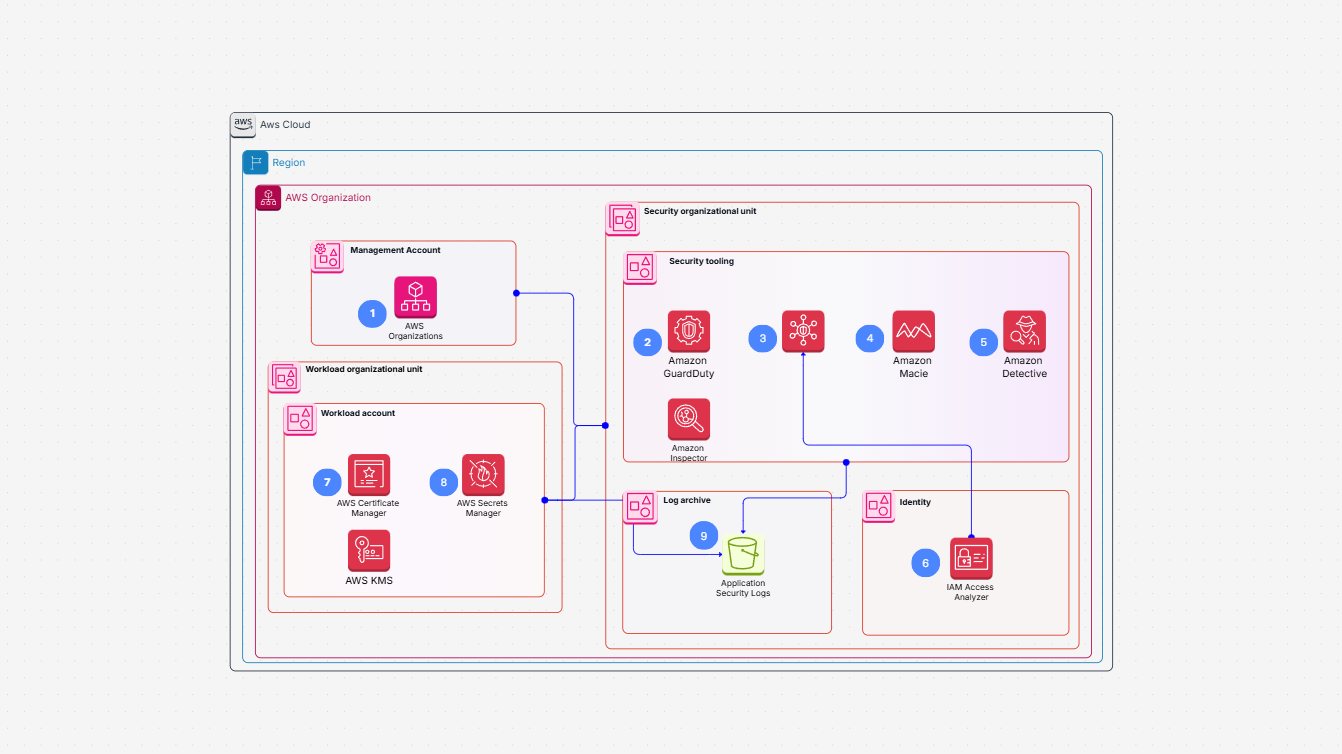Select the 'Log archive' title text

[x=687, y=499]
